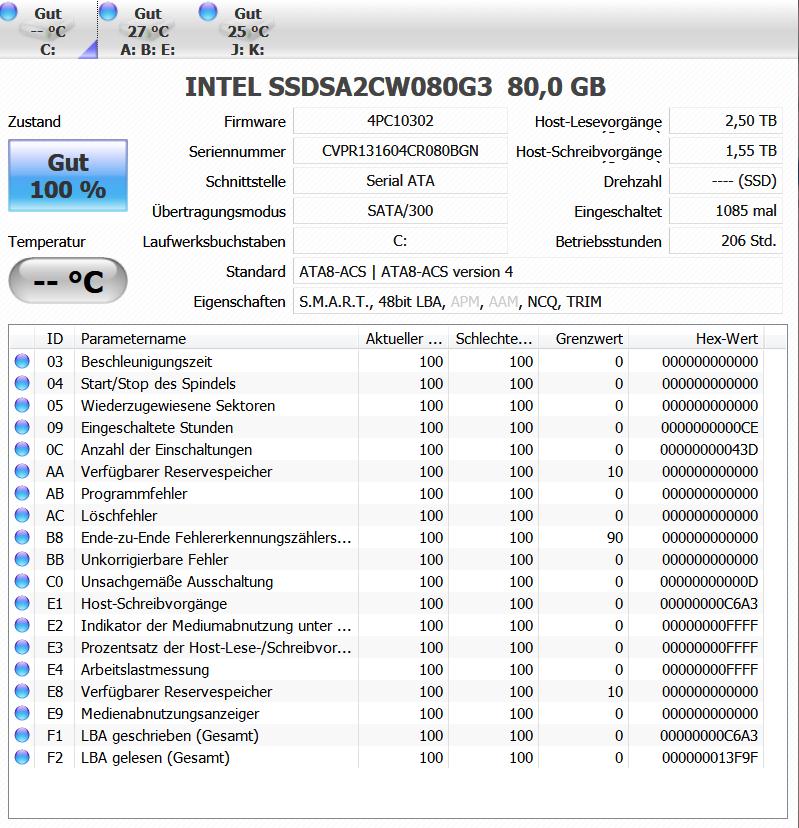Click the greyed-out AAM feature

[503, 302]
